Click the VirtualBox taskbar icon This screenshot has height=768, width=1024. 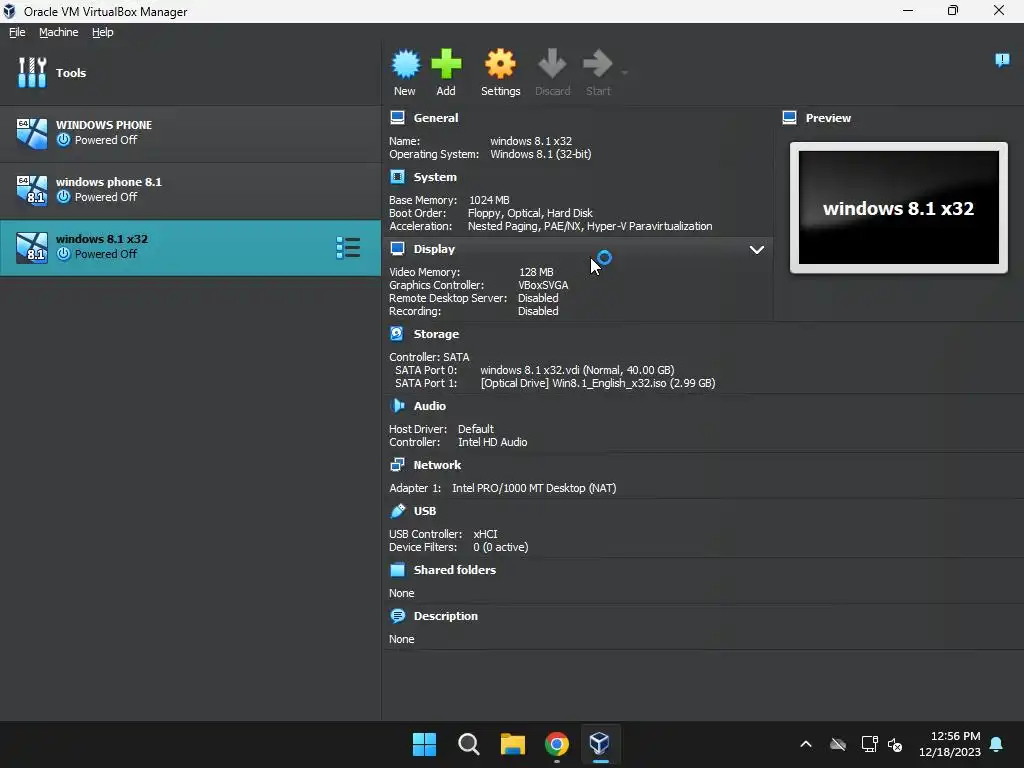coord(600,744)
